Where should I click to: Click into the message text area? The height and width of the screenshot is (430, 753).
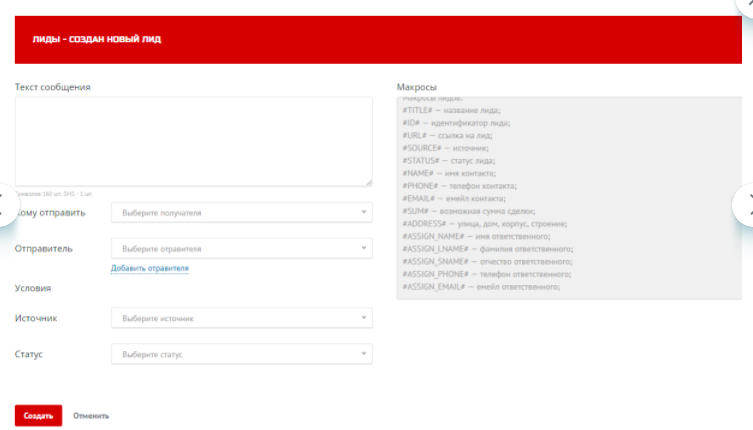[x=194, y=142]
